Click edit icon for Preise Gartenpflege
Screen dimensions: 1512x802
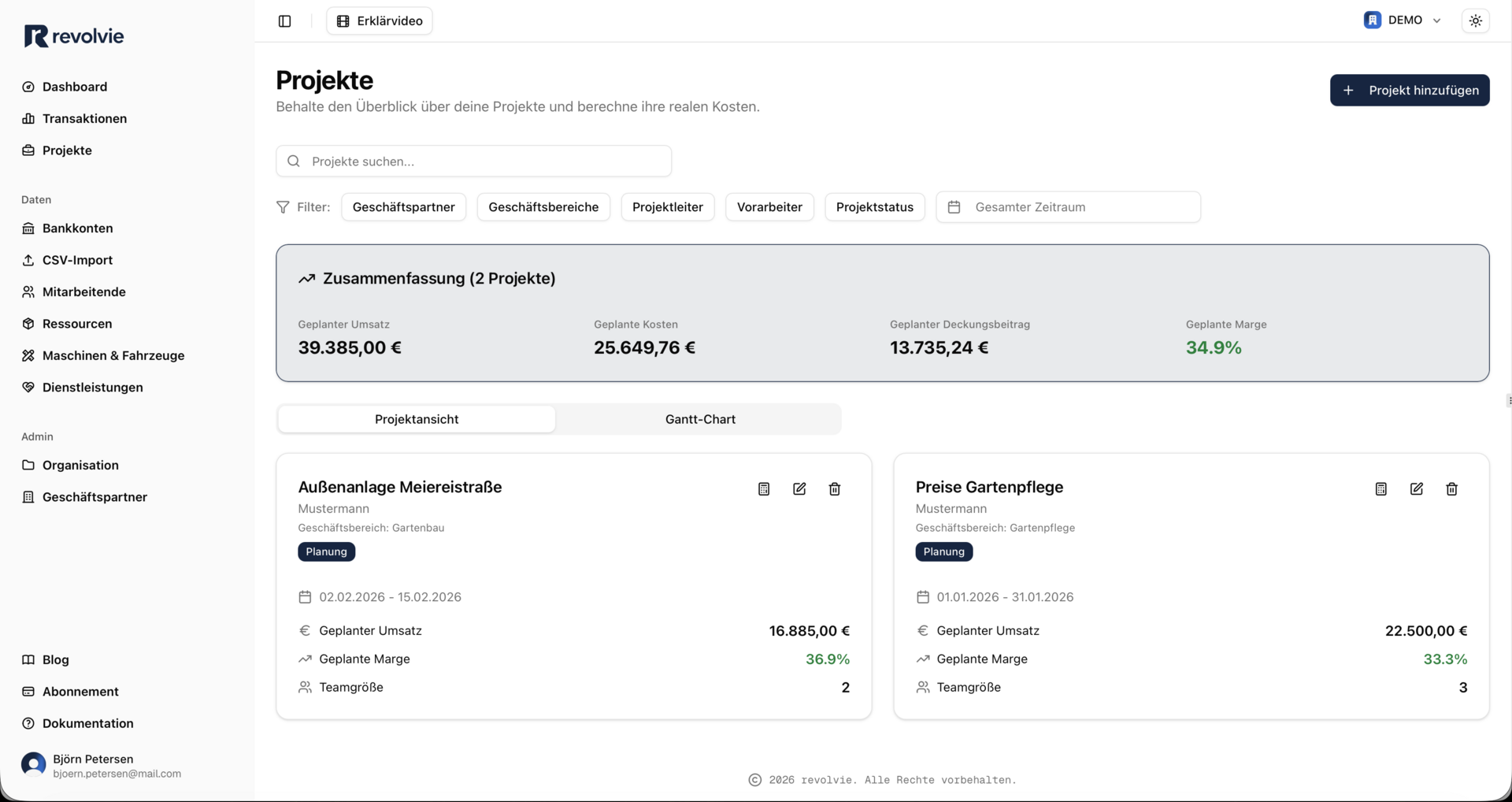click(1416, 489)
